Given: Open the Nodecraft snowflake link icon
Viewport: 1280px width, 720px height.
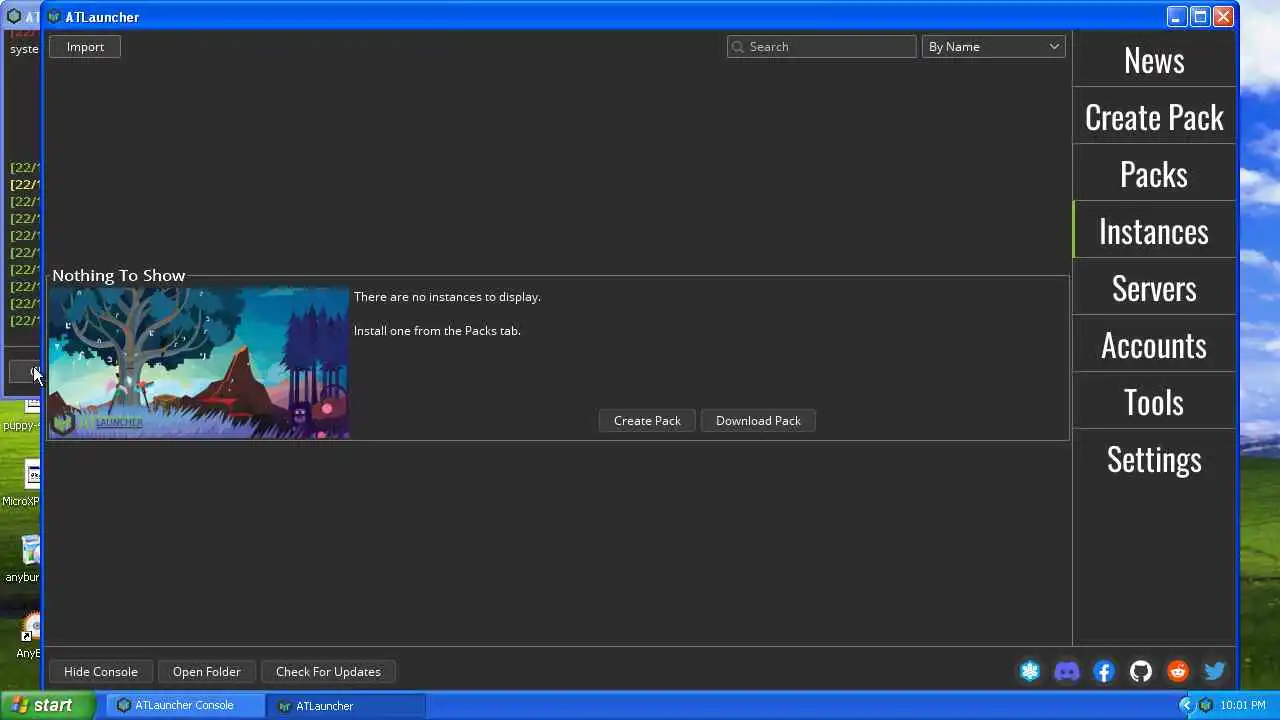Looking at the screenshot, I should point(1030,672).
